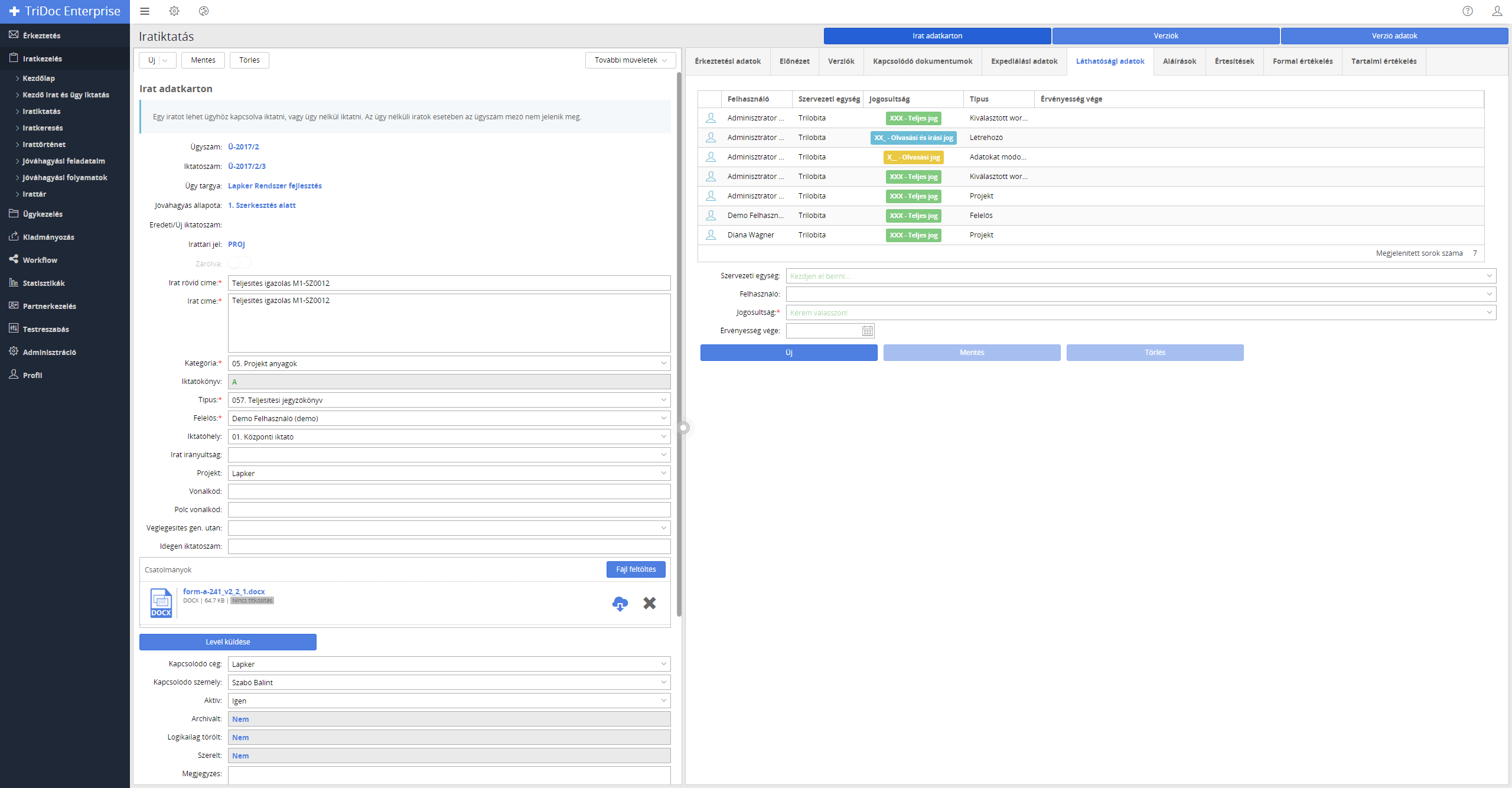Download the form-a-241_v2_2_1.docx attachment via cloud icon

(x=620, y=603)
